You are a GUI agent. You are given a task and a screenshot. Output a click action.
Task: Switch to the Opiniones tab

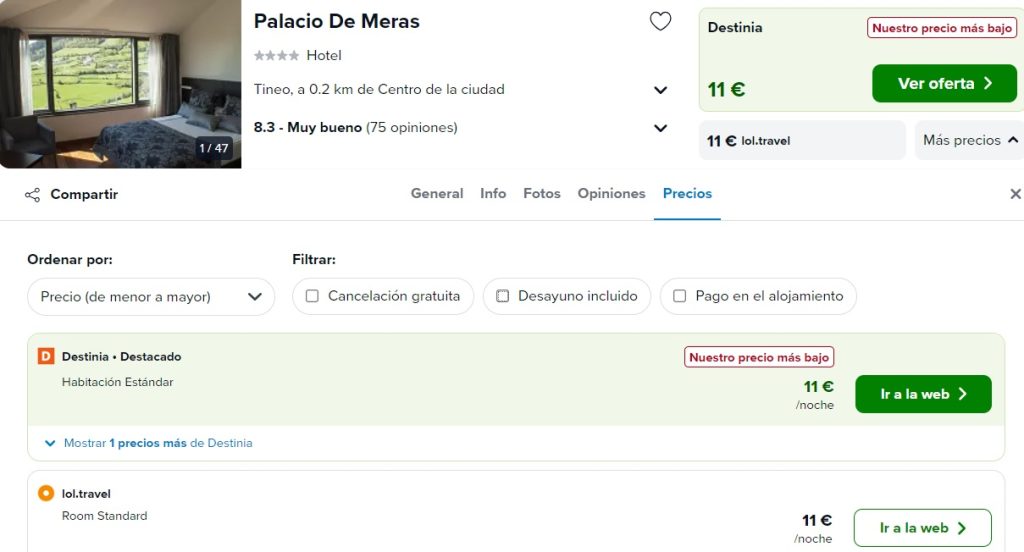(x=611, y=193)
